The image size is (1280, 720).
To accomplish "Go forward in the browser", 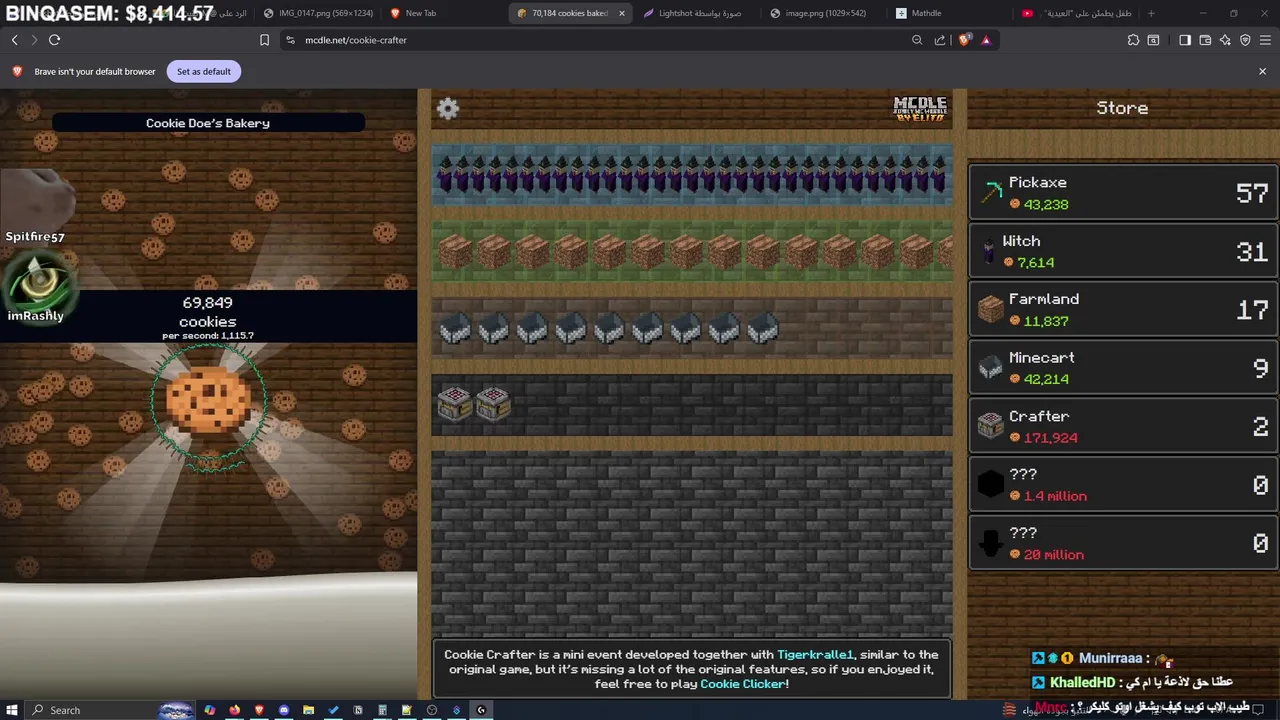I will coord(34,40).
